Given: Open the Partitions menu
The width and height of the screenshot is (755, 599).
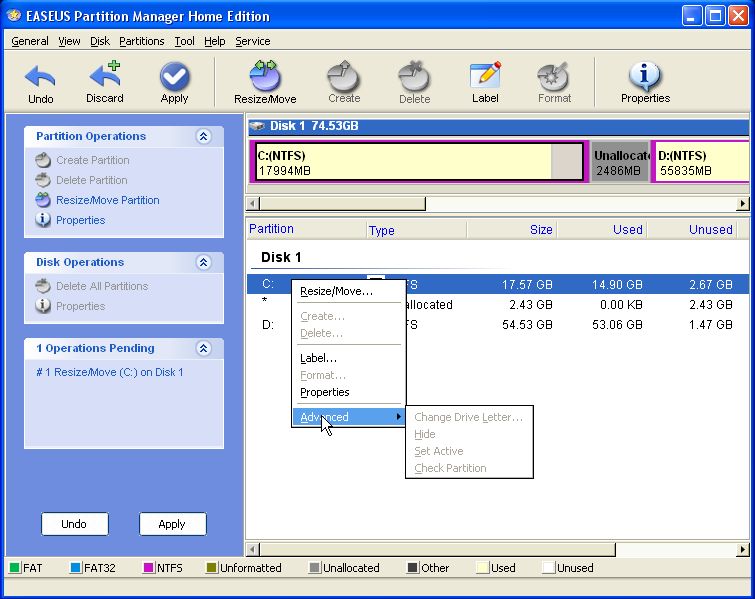Looking at the screenshot, I should coord(142,41).
